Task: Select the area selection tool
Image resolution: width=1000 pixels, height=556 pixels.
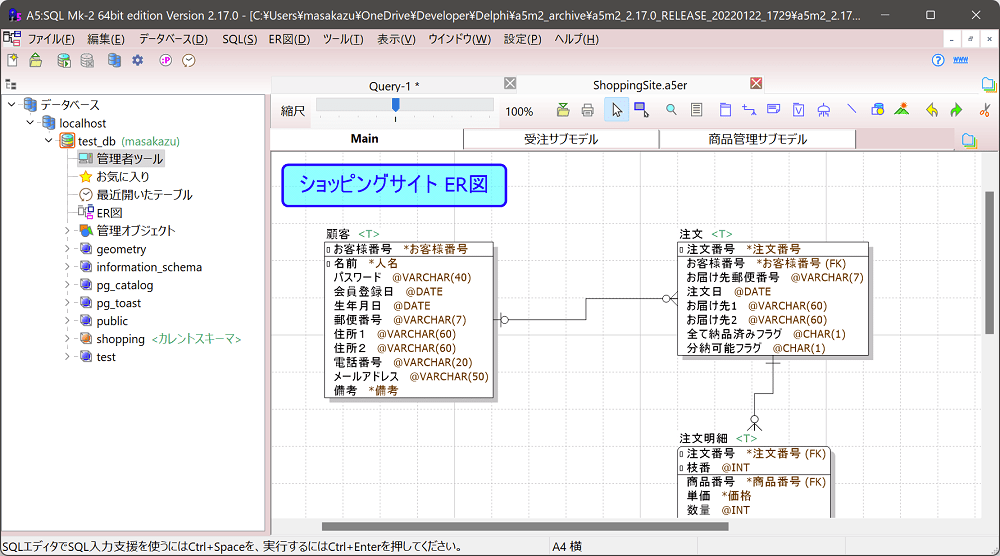Action: (642, 110)
